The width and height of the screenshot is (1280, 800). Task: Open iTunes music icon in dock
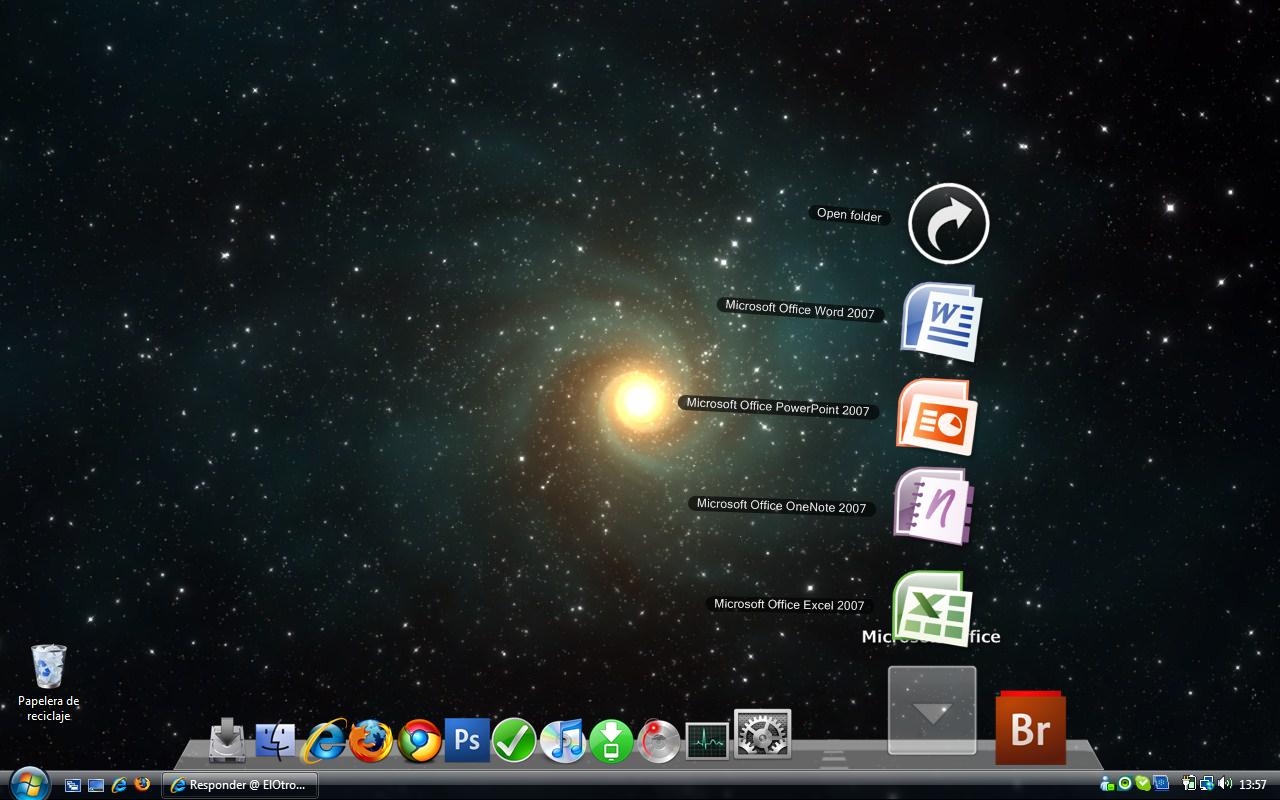point(563,741)
